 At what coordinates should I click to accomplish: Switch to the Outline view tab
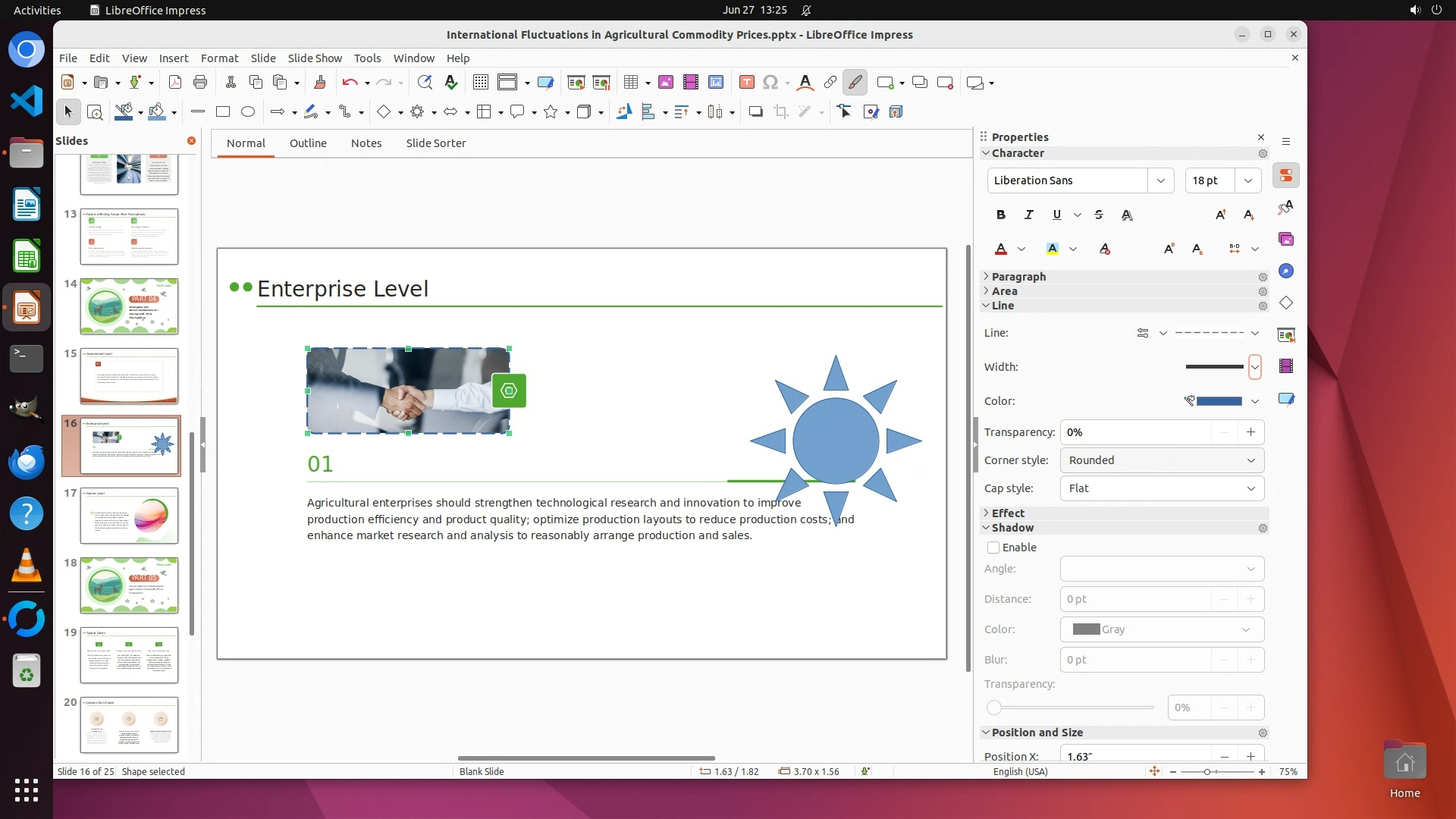308,143
